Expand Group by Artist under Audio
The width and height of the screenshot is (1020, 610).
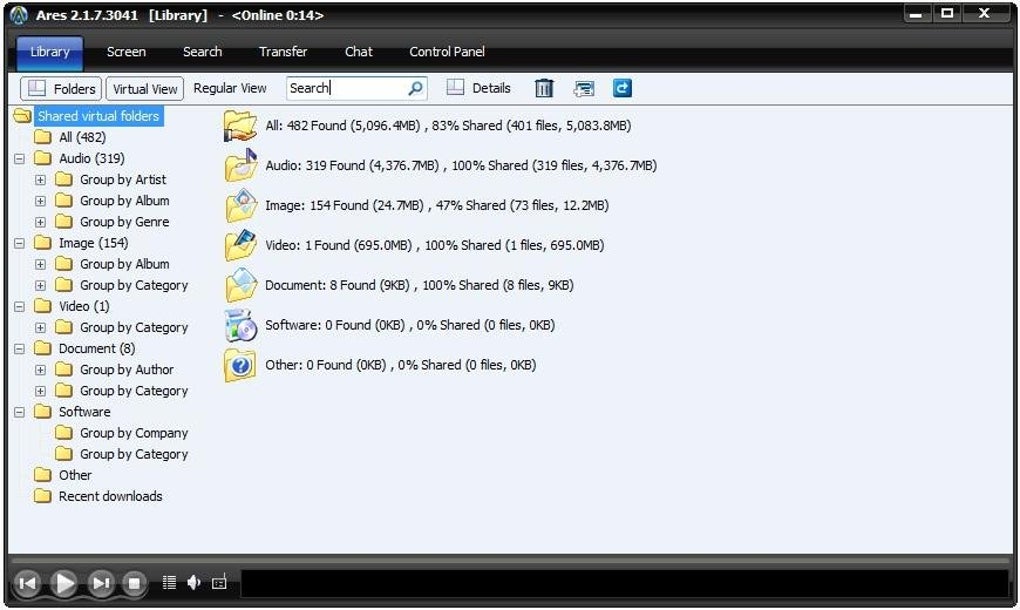(x=40, y=179)
